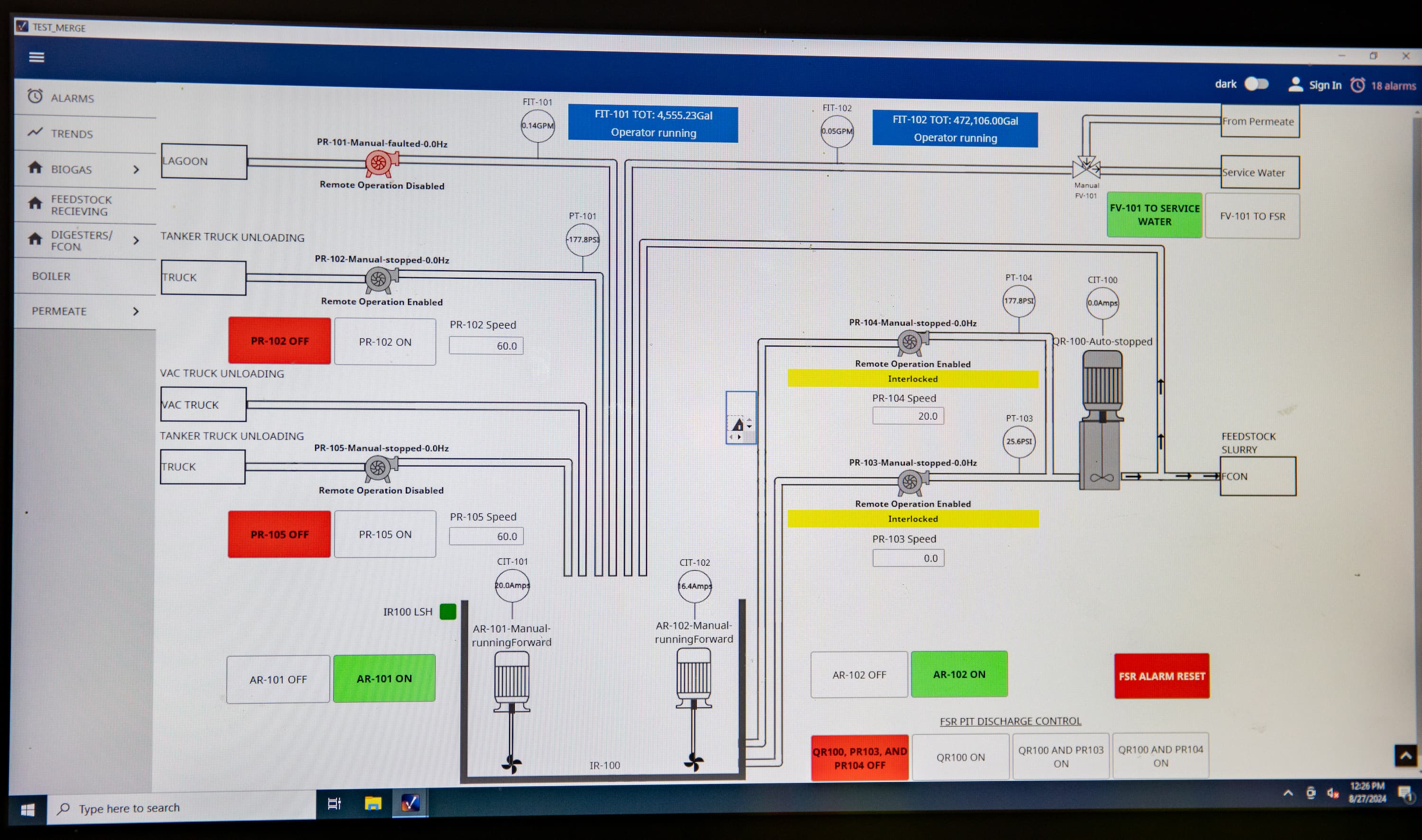Click QR100, PR103, AND PR104 OFF
Screen dimensions: 1422x840
coord(859,758)
